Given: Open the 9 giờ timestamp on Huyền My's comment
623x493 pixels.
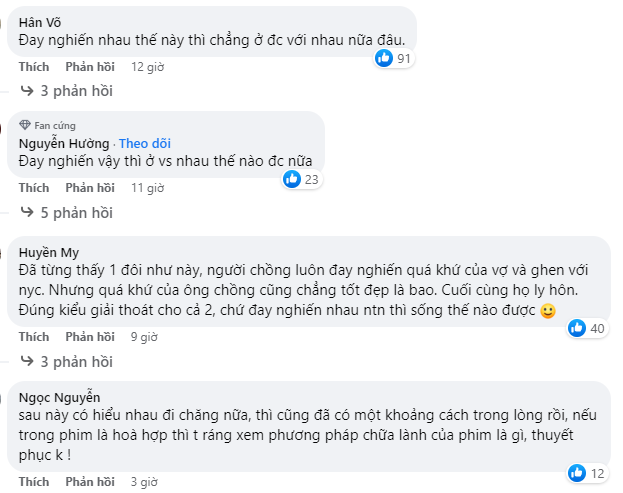Looking at the screenshot, I should click(x=144, y=337).
